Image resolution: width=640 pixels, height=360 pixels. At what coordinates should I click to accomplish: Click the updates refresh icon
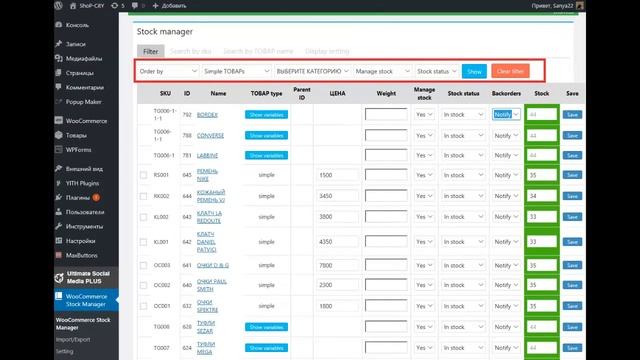click(115, 6)
